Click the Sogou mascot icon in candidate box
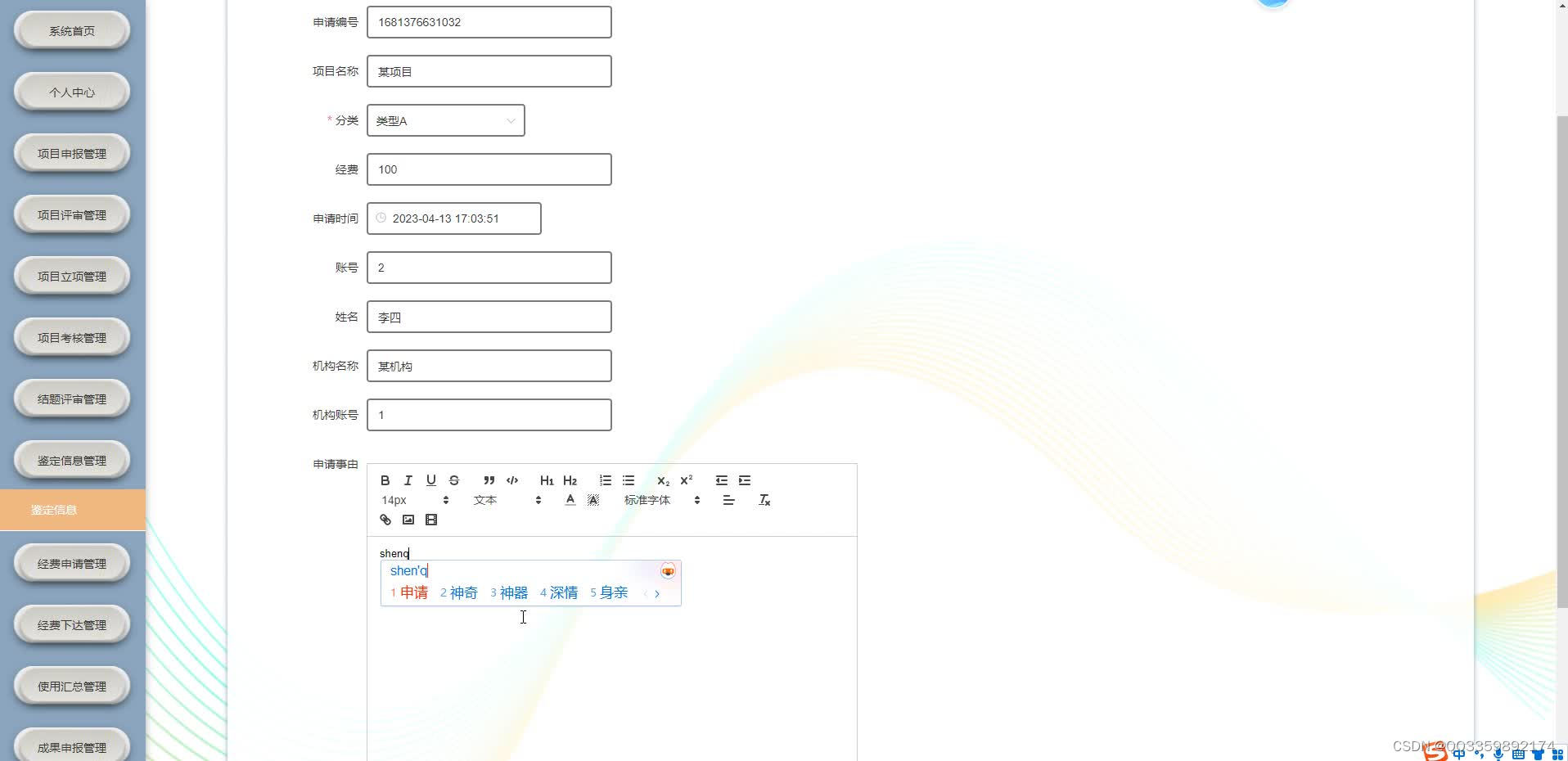 coord(668,571)
